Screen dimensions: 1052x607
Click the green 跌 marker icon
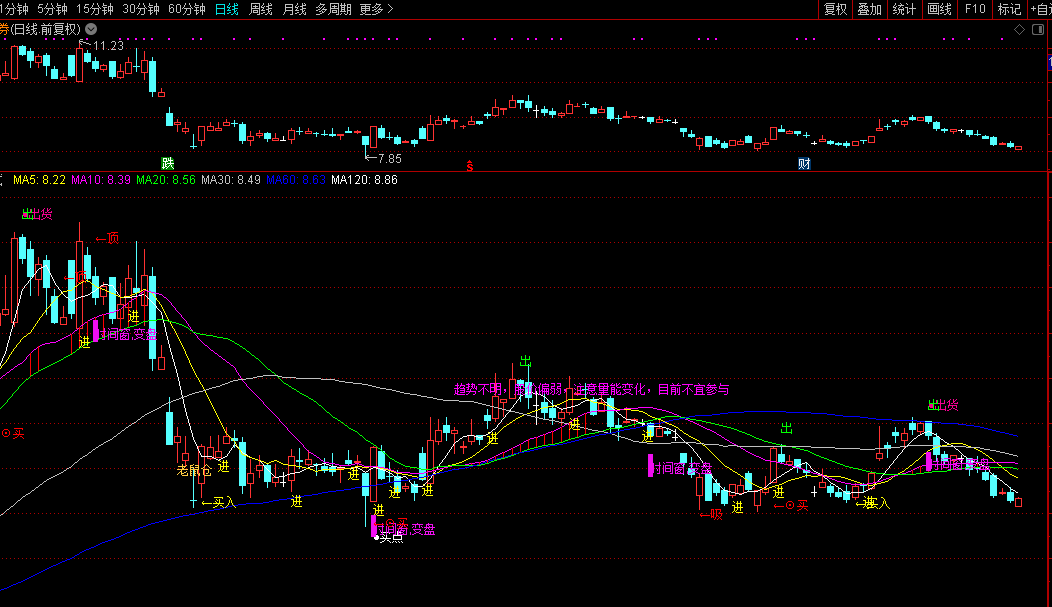(168, 163)
